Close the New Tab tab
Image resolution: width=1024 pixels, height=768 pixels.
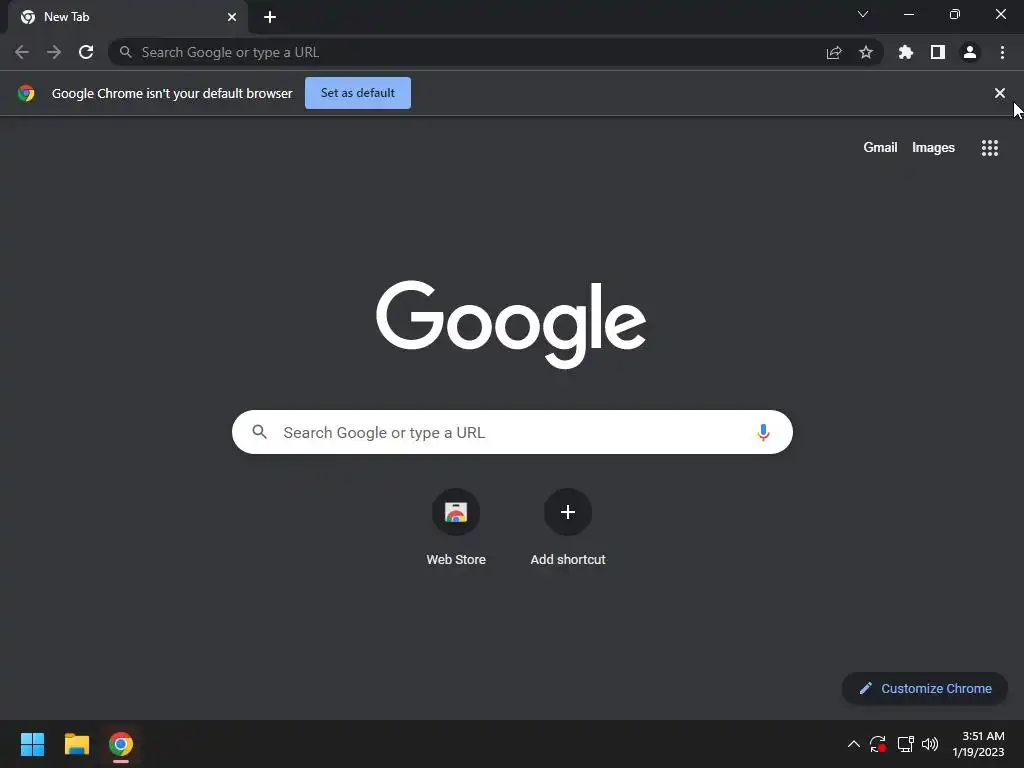pos(232,17)
